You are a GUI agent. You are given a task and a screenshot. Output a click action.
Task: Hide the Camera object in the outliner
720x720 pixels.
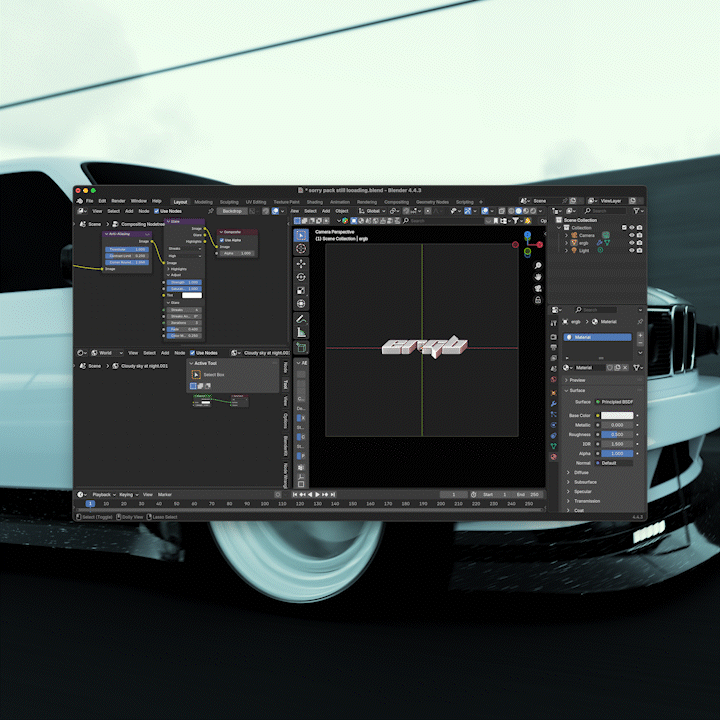click(x=630, y=235)
